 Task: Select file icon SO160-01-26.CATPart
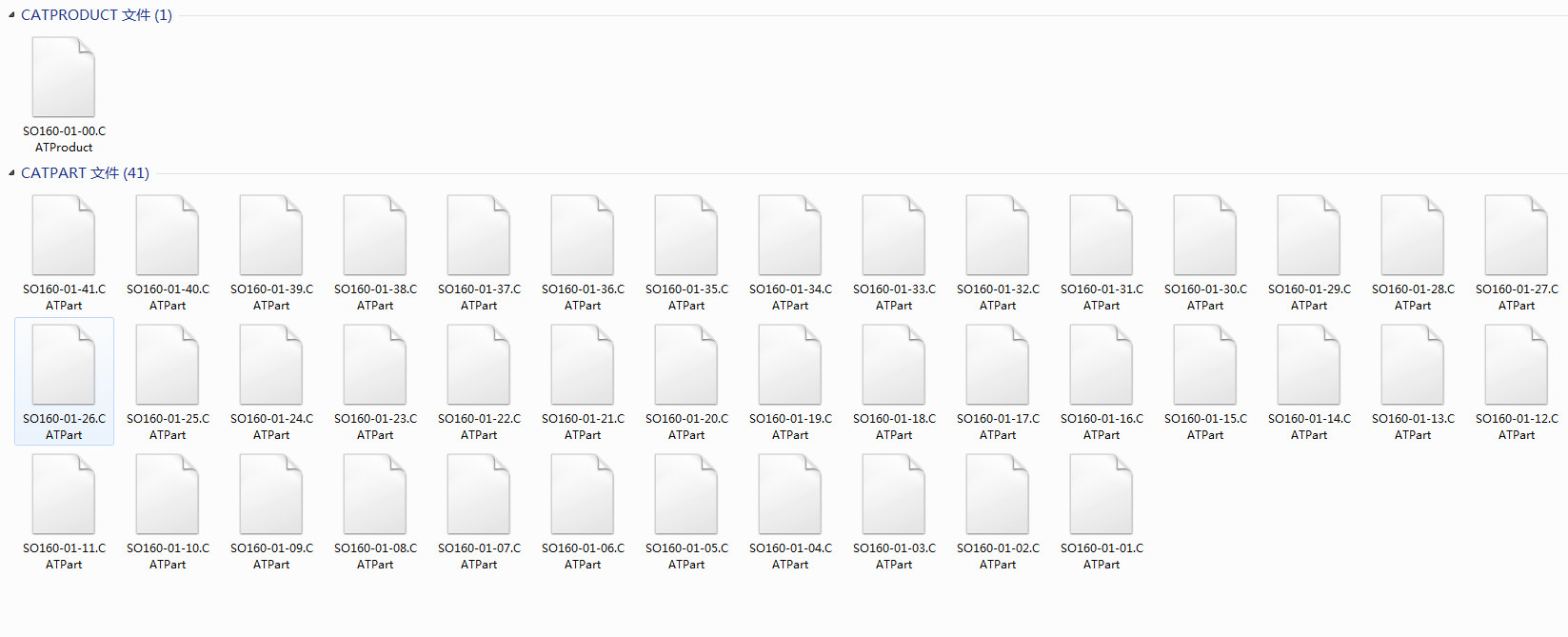[64, 365]
